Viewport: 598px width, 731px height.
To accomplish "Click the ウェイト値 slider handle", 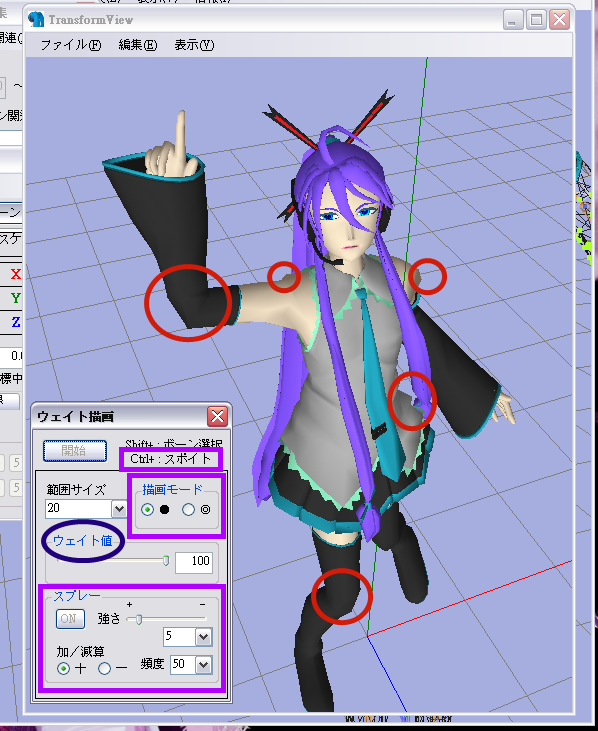I will click(x=165, y=561).
